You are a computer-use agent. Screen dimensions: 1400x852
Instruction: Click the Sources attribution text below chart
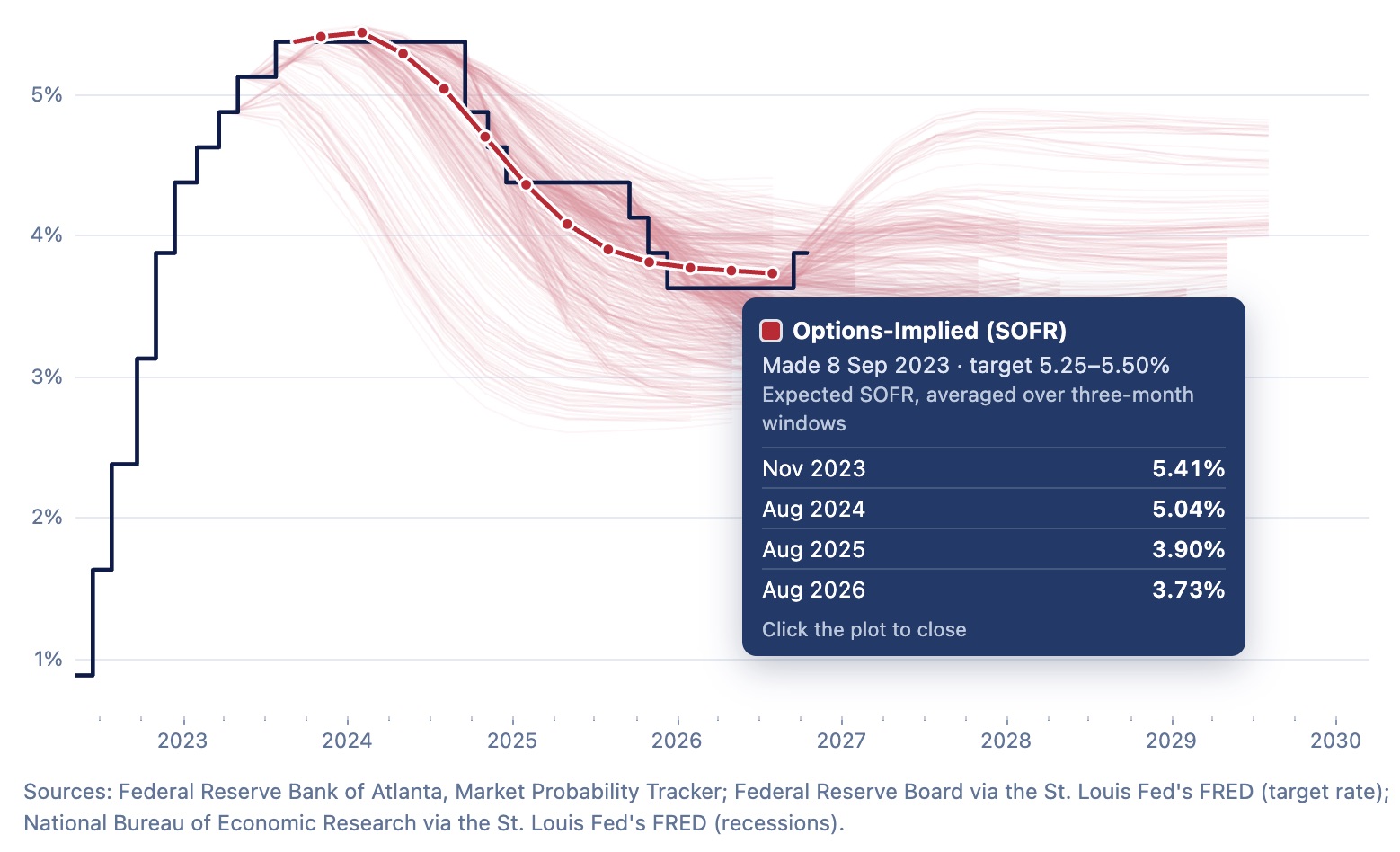click(706, 807)
